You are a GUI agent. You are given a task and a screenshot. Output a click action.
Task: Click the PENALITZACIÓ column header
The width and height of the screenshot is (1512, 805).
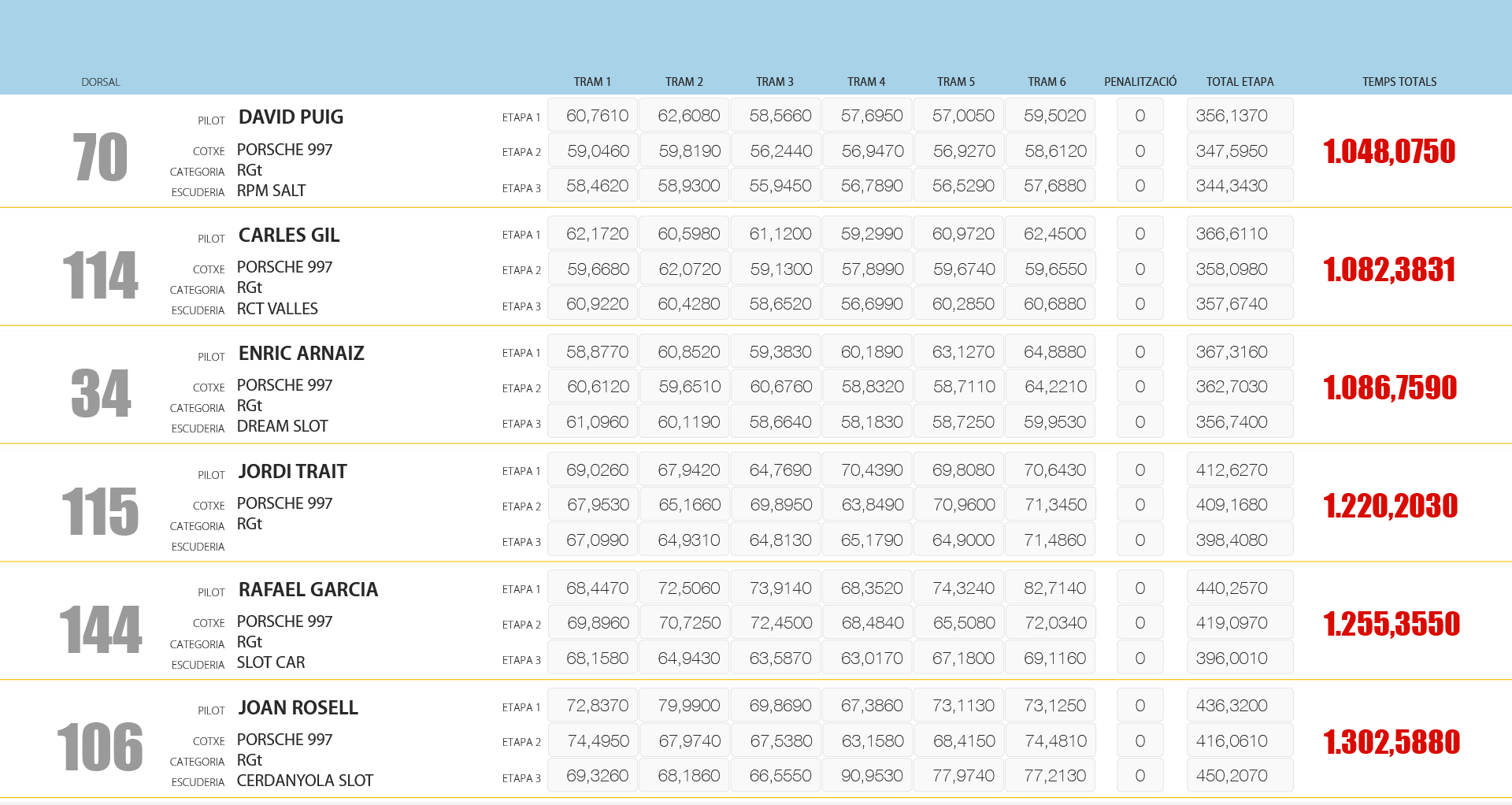1140,82
